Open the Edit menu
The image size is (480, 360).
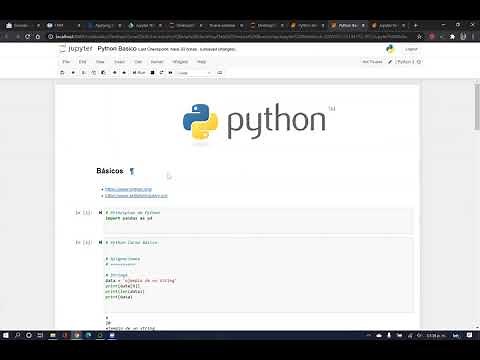(82, 62)
